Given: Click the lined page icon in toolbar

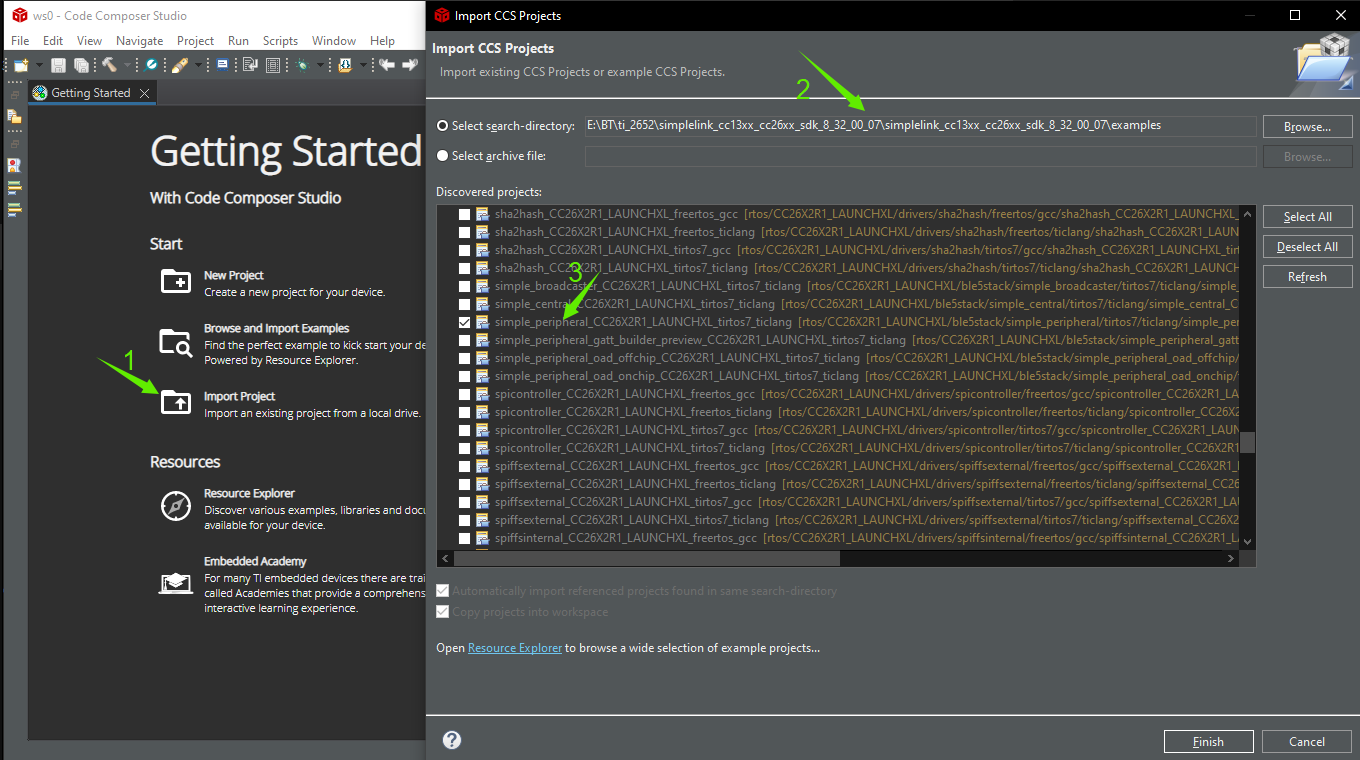Looking at the screenshot, I should tap(273, 65).
